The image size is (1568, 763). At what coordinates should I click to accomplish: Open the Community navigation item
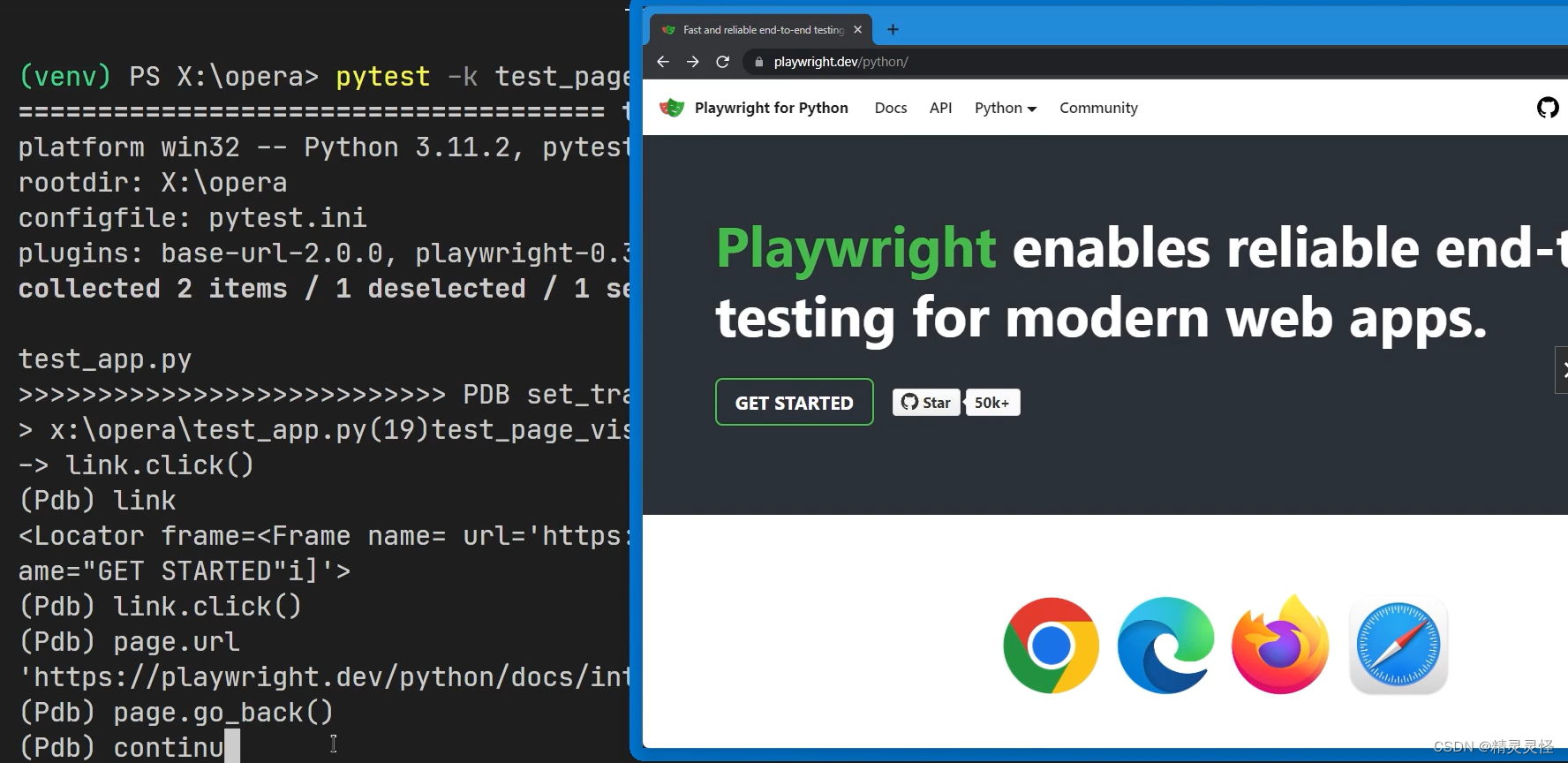(1098, 108)
